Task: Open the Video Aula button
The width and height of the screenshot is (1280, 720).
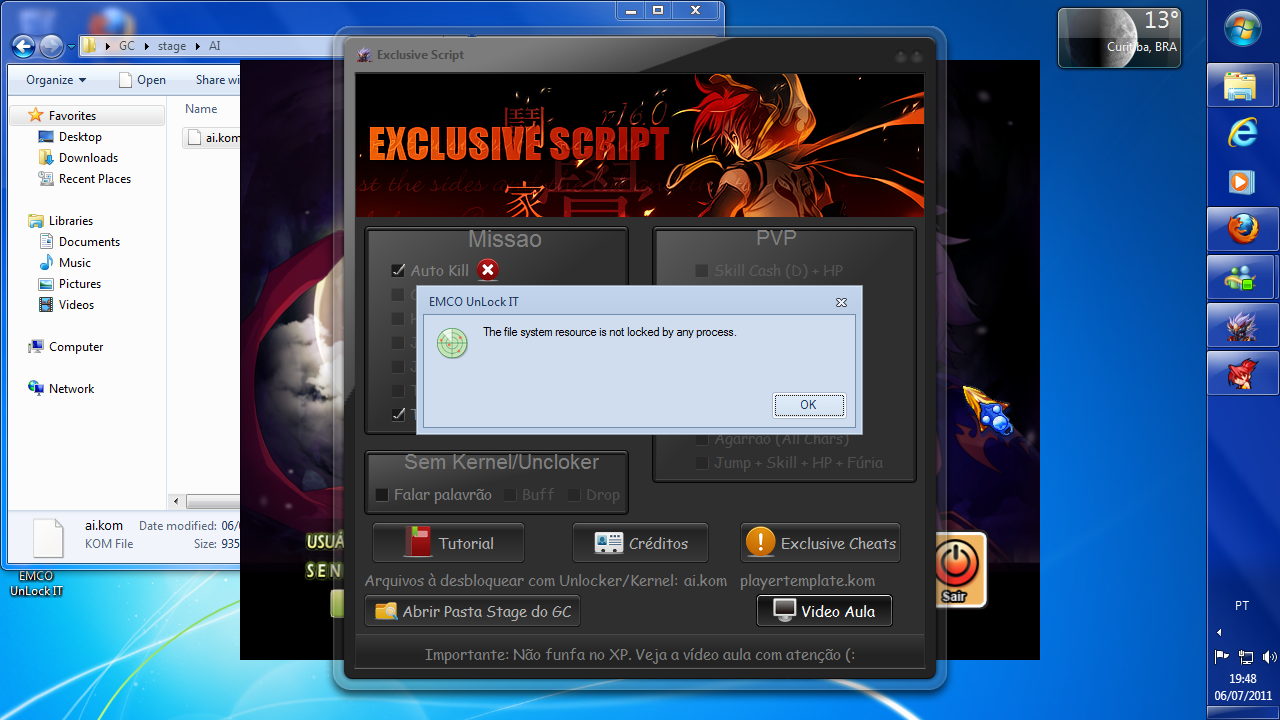Action: coord(824,611)
